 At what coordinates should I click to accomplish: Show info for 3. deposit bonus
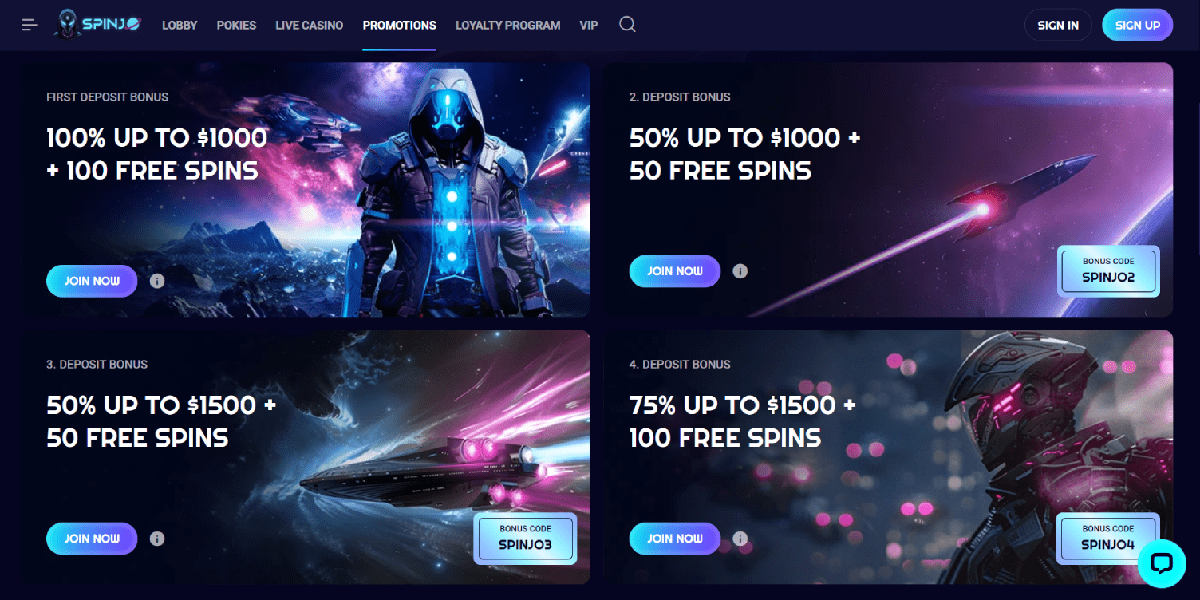pyautogui.click(x=157, y=538)
